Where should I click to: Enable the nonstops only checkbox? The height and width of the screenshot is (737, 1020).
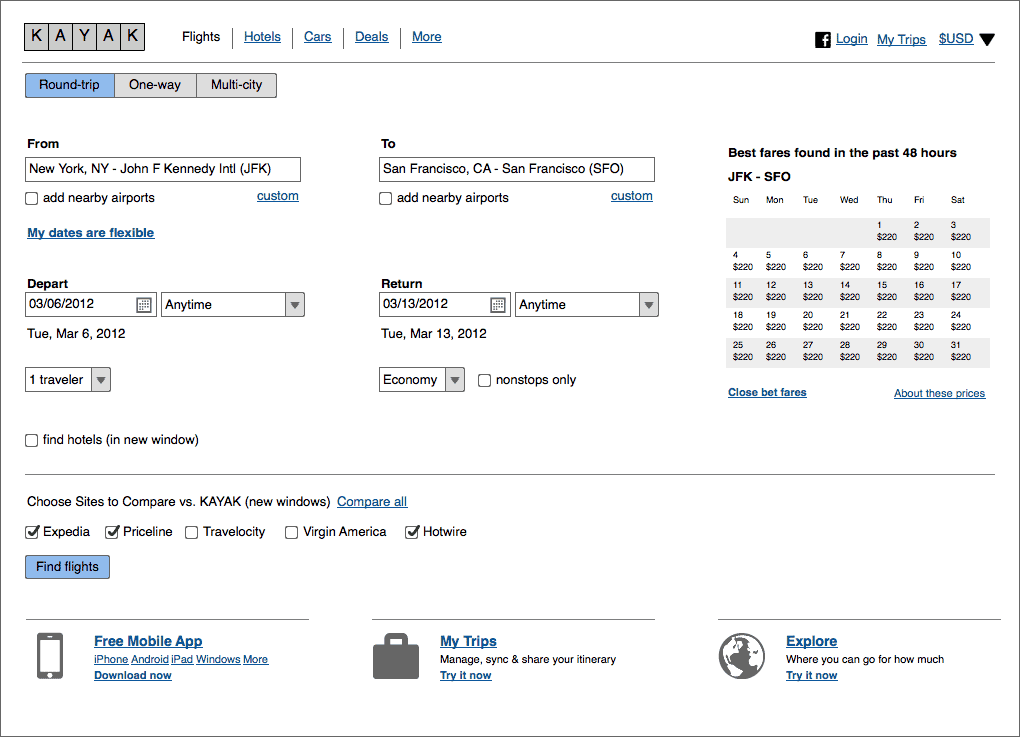(x=485, y=381)
